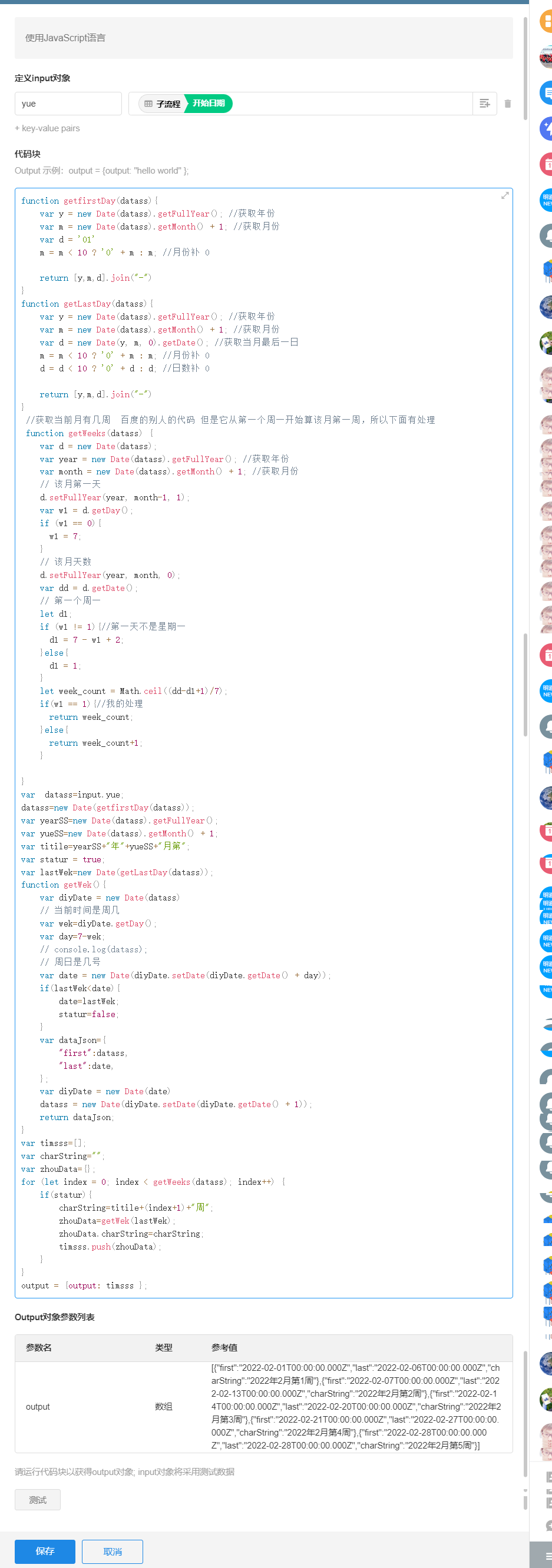552x1568 pixels.
Task: Click the 参数名 column header
Action: point(38,1348)
